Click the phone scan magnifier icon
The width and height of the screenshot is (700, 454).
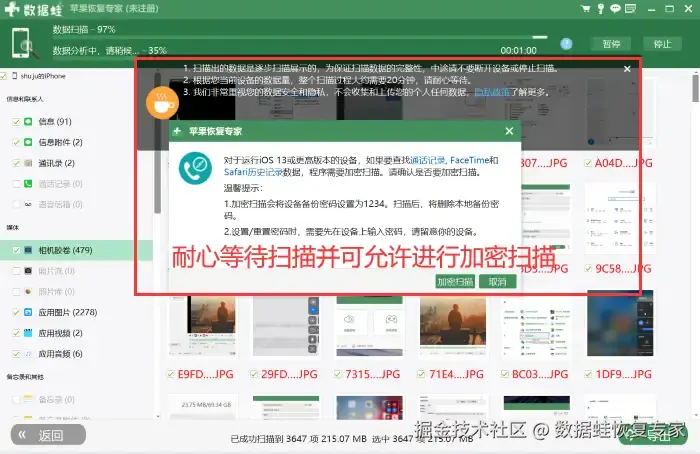[24, 43]
